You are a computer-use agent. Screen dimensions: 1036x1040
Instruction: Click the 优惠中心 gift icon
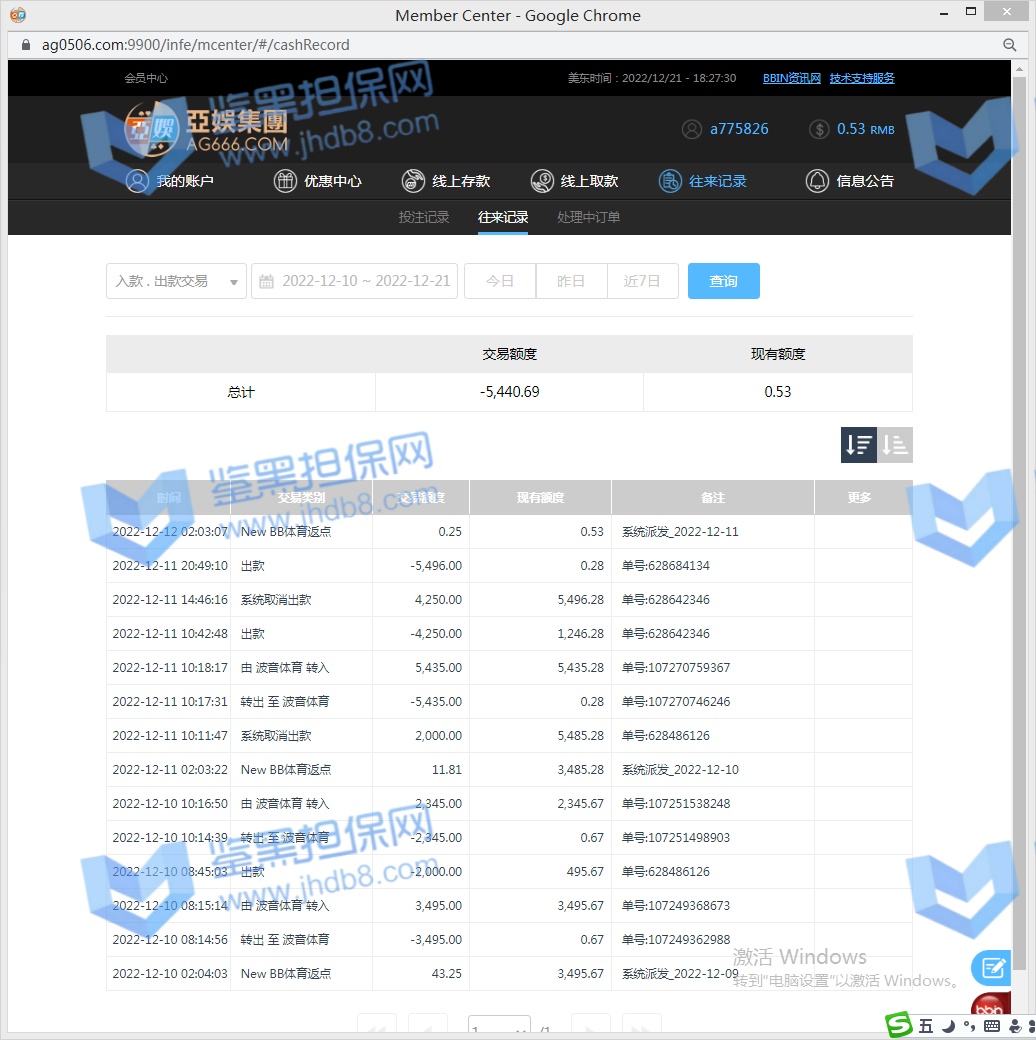(286, 181)
